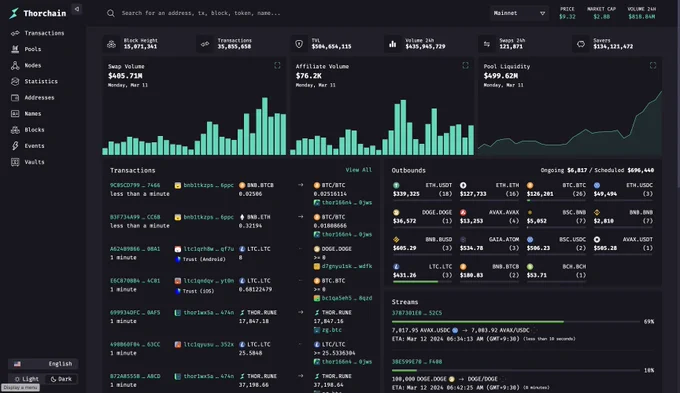Click the 10% stream progress bar
The height and width of the screenshot is (393, 680).
pos(516,370)
